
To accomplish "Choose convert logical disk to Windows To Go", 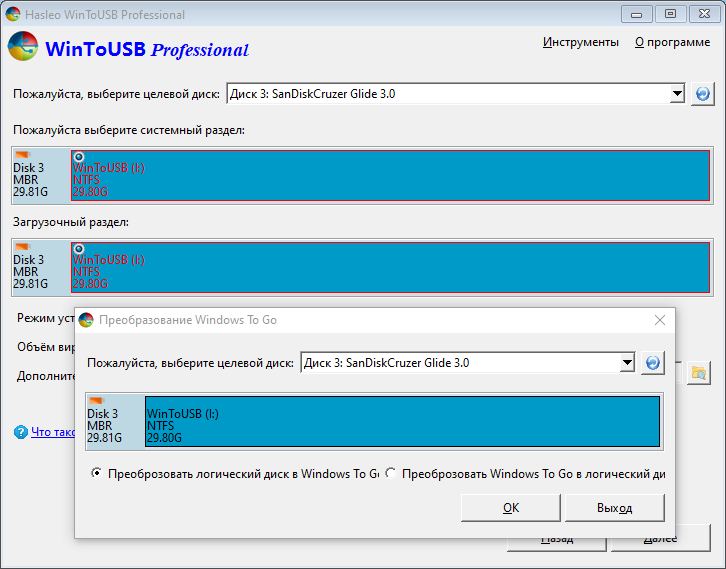I will [96, 474].
